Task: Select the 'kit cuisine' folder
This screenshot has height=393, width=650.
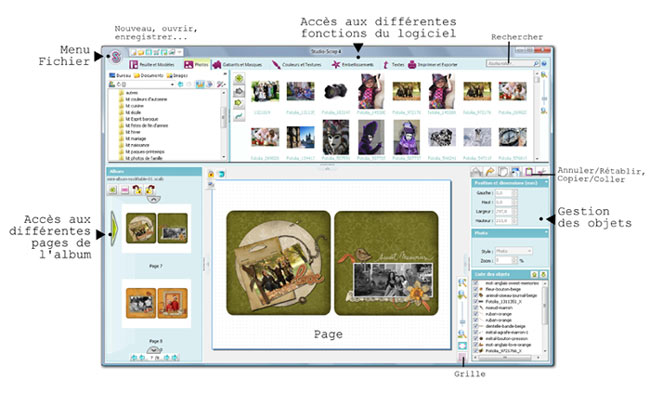Action: [131, 106]
